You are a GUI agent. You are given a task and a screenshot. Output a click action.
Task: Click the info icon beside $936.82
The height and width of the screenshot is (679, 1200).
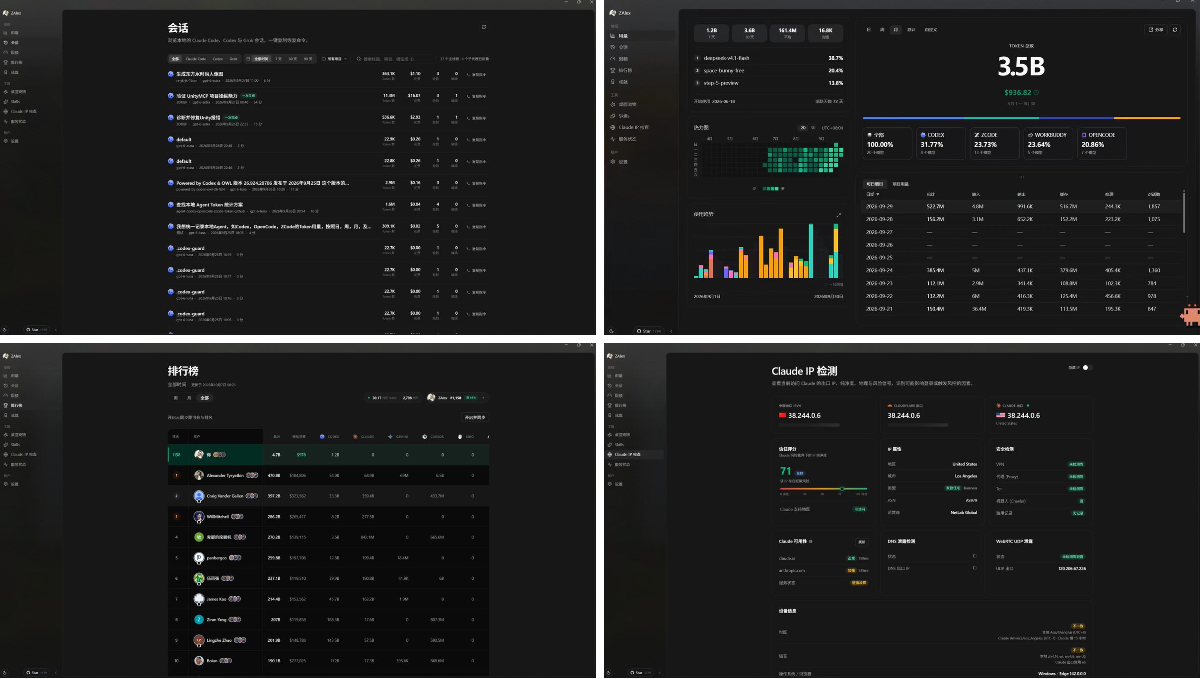[x=1036, y=93]
